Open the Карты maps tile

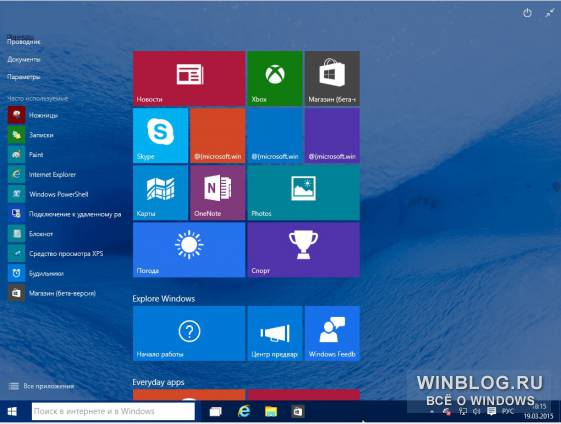(160, 193)
